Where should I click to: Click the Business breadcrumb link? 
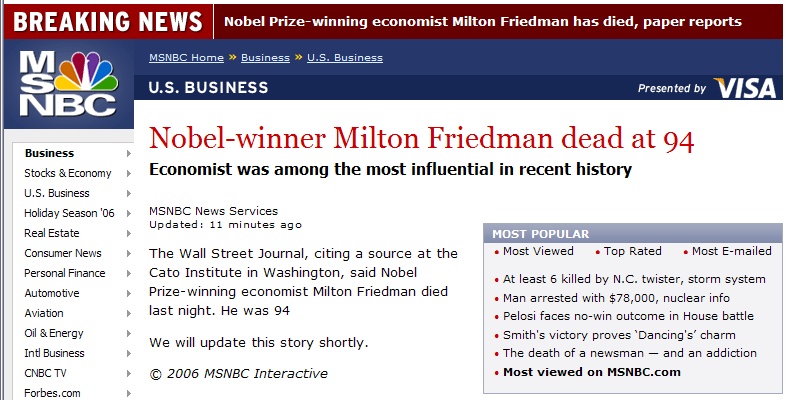[x=266, y=58]
